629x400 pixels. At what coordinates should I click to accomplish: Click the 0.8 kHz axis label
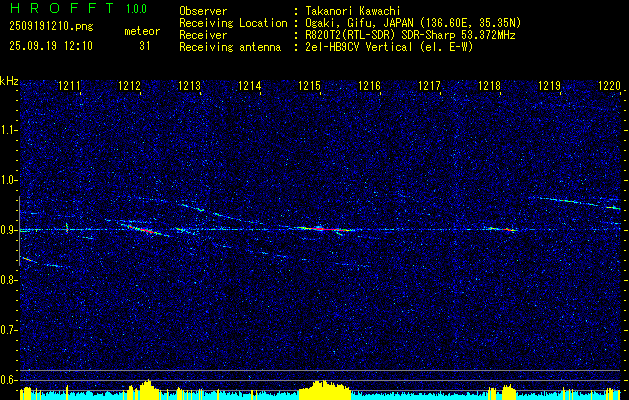pos(9,280)
